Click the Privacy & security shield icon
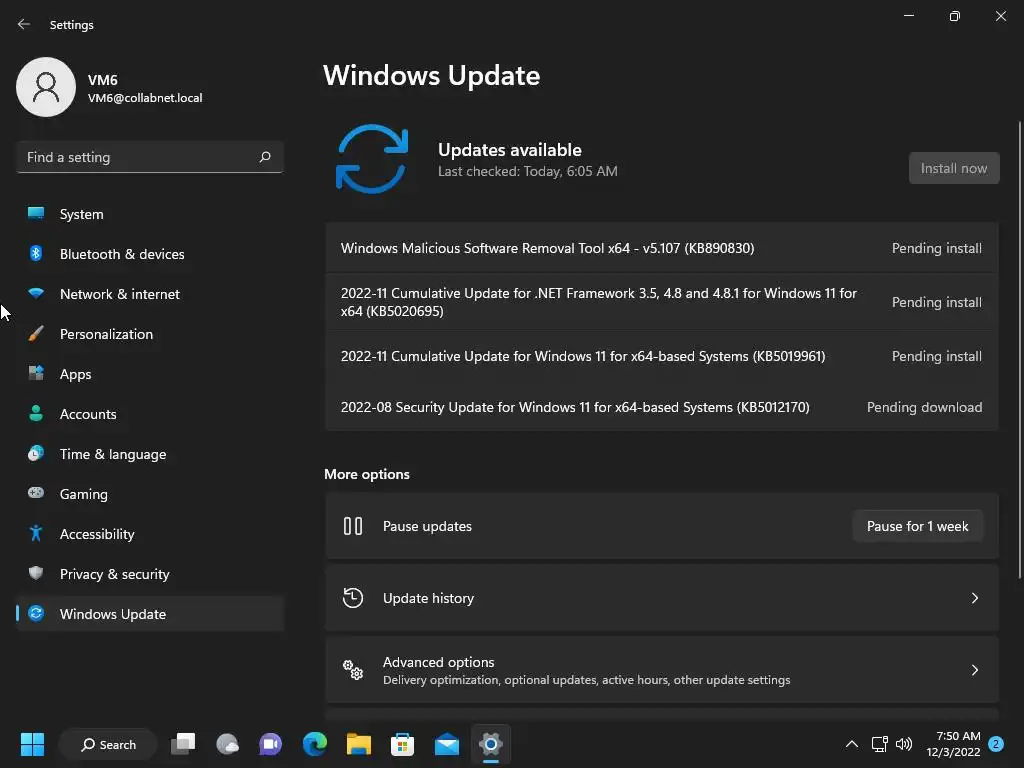1024x768 pixels. coord(36,573)
